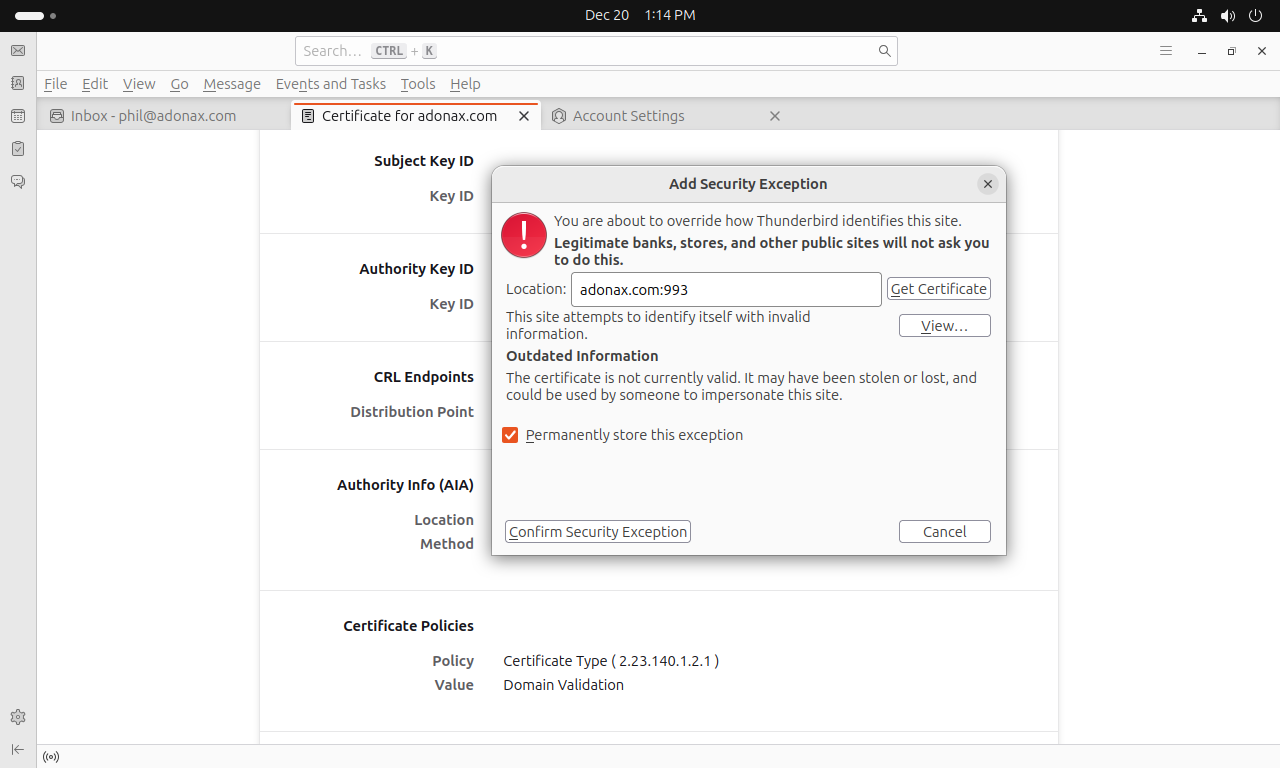Open the Mail space icon in sidebar

coord(18,51)
